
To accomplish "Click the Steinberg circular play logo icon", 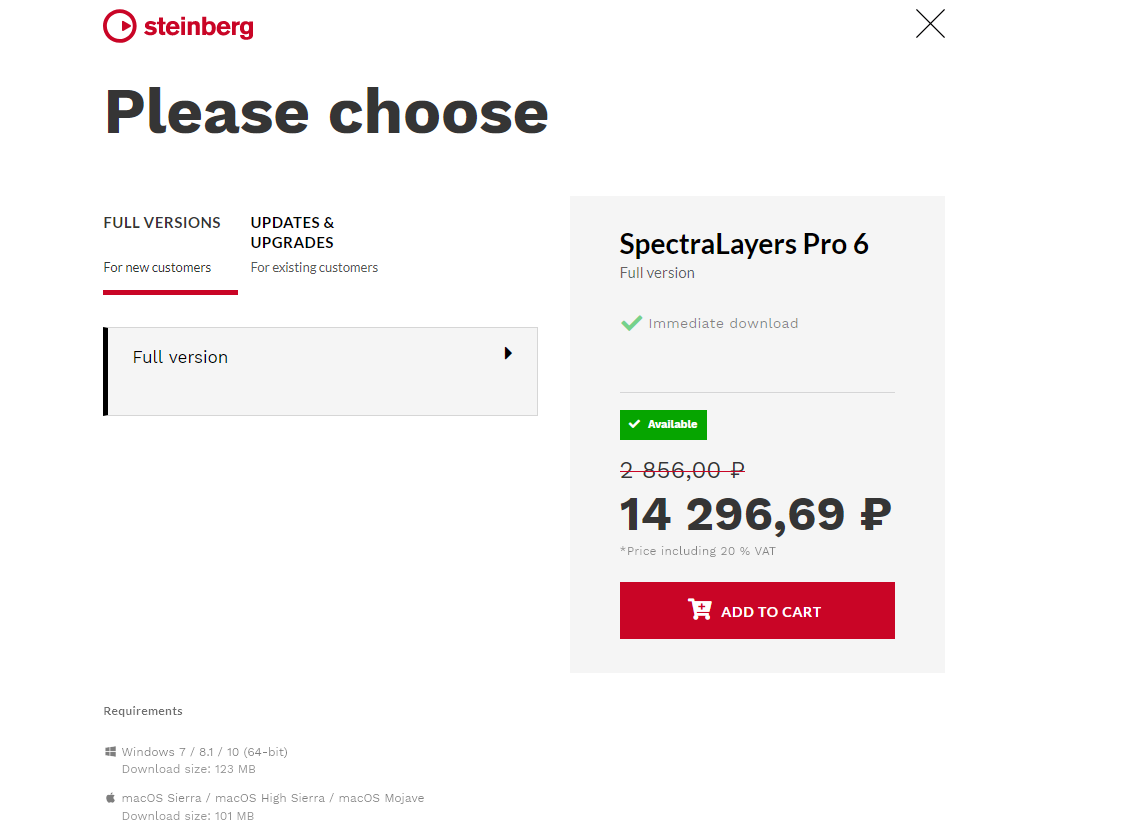I will click(119, 26).
